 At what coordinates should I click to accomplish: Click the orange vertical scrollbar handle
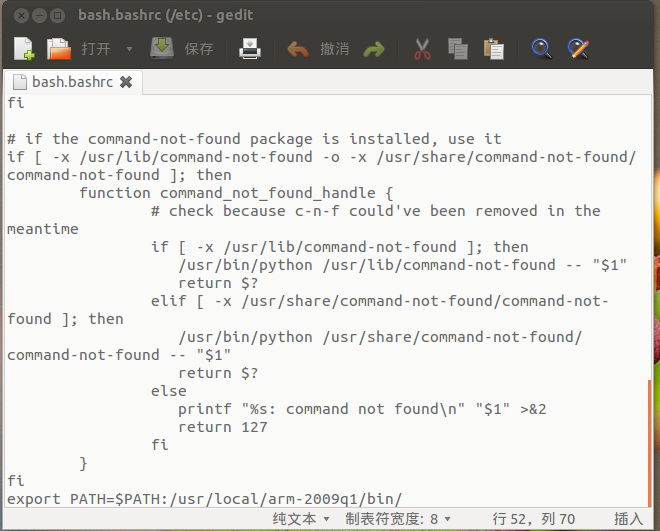[x=650, y=443]
